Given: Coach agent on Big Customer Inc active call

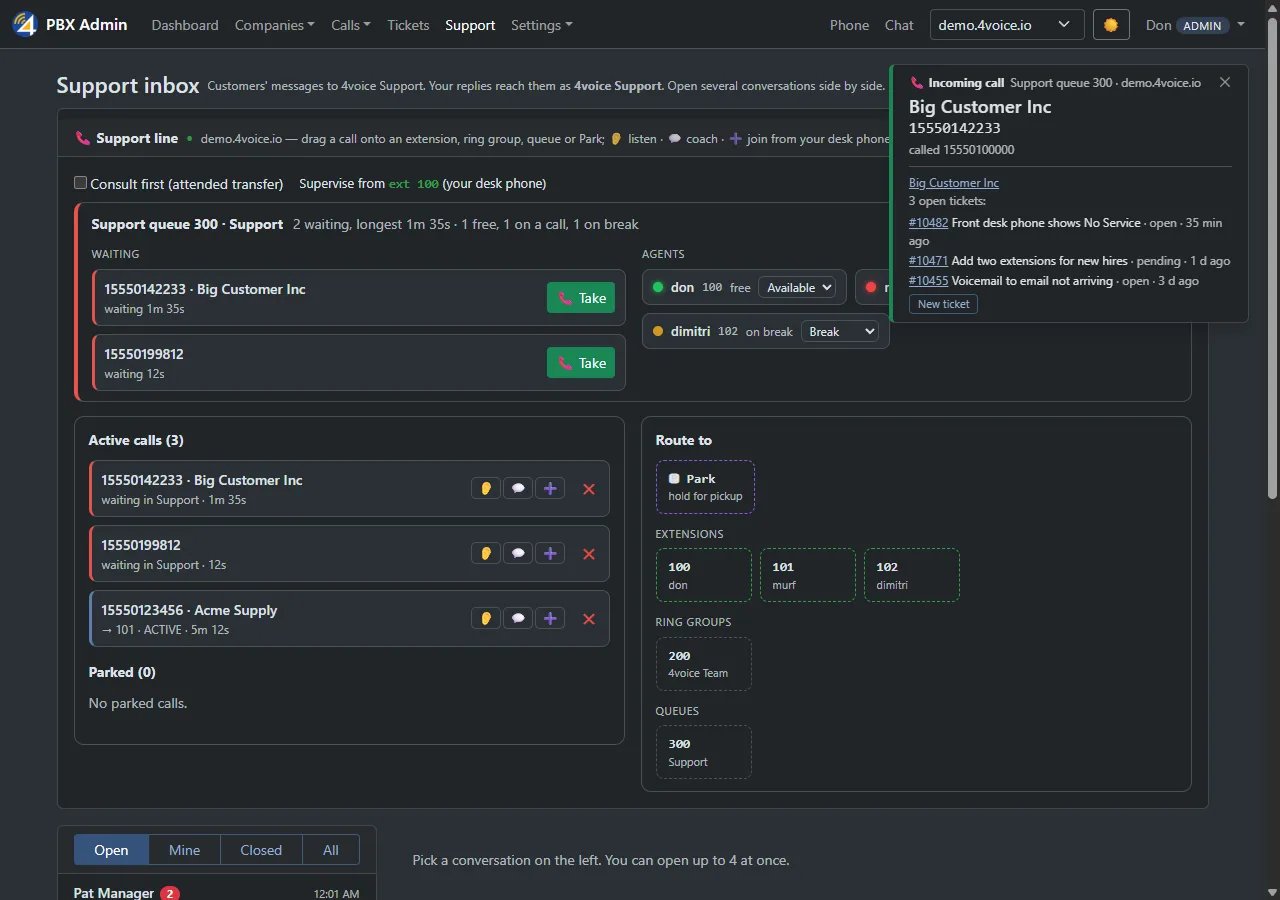Looking at the screenshot, I should tap(518, 489).
